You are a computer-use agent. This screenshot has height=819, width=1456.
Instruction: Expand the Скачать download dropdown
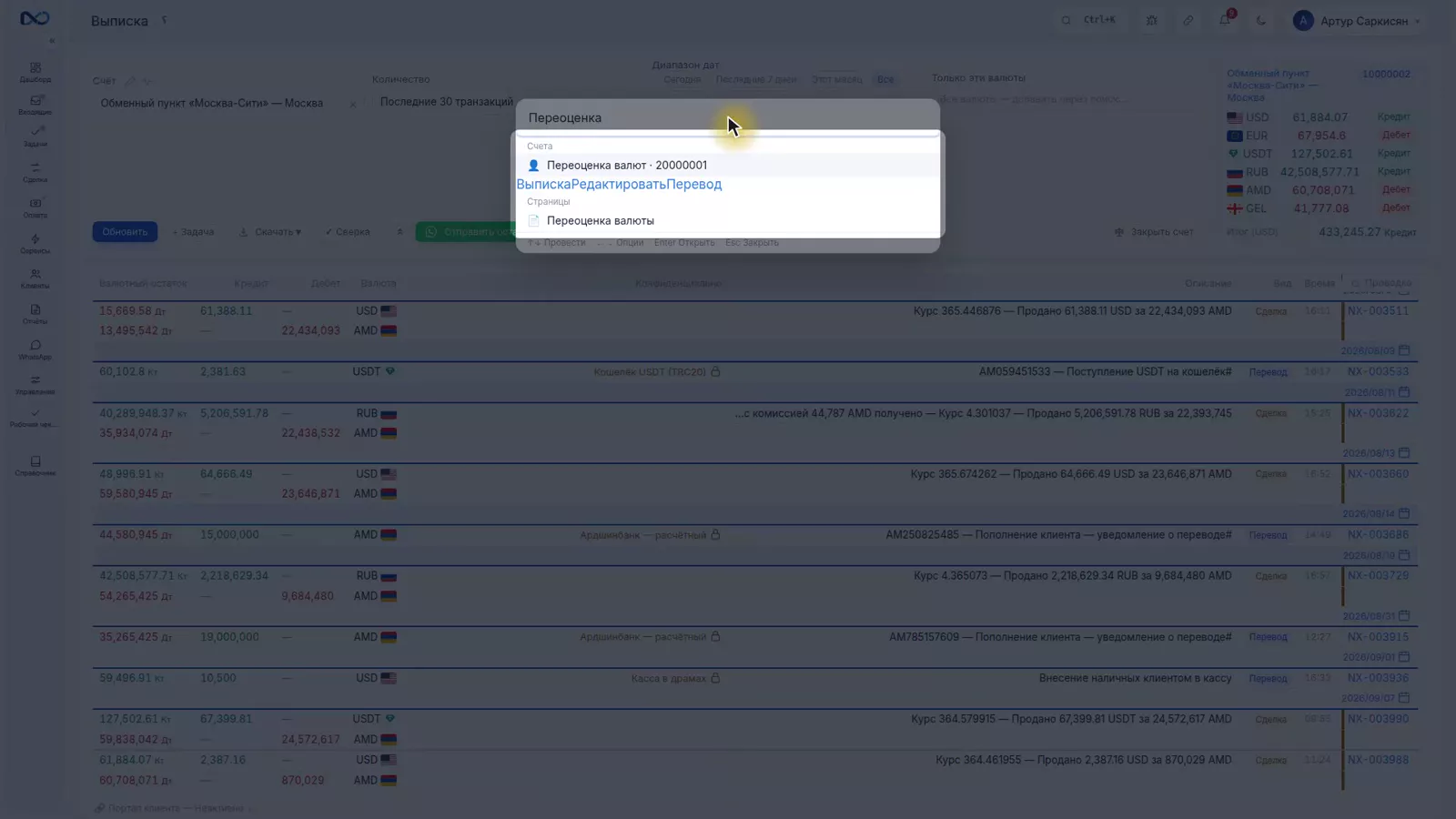[270, 232]
